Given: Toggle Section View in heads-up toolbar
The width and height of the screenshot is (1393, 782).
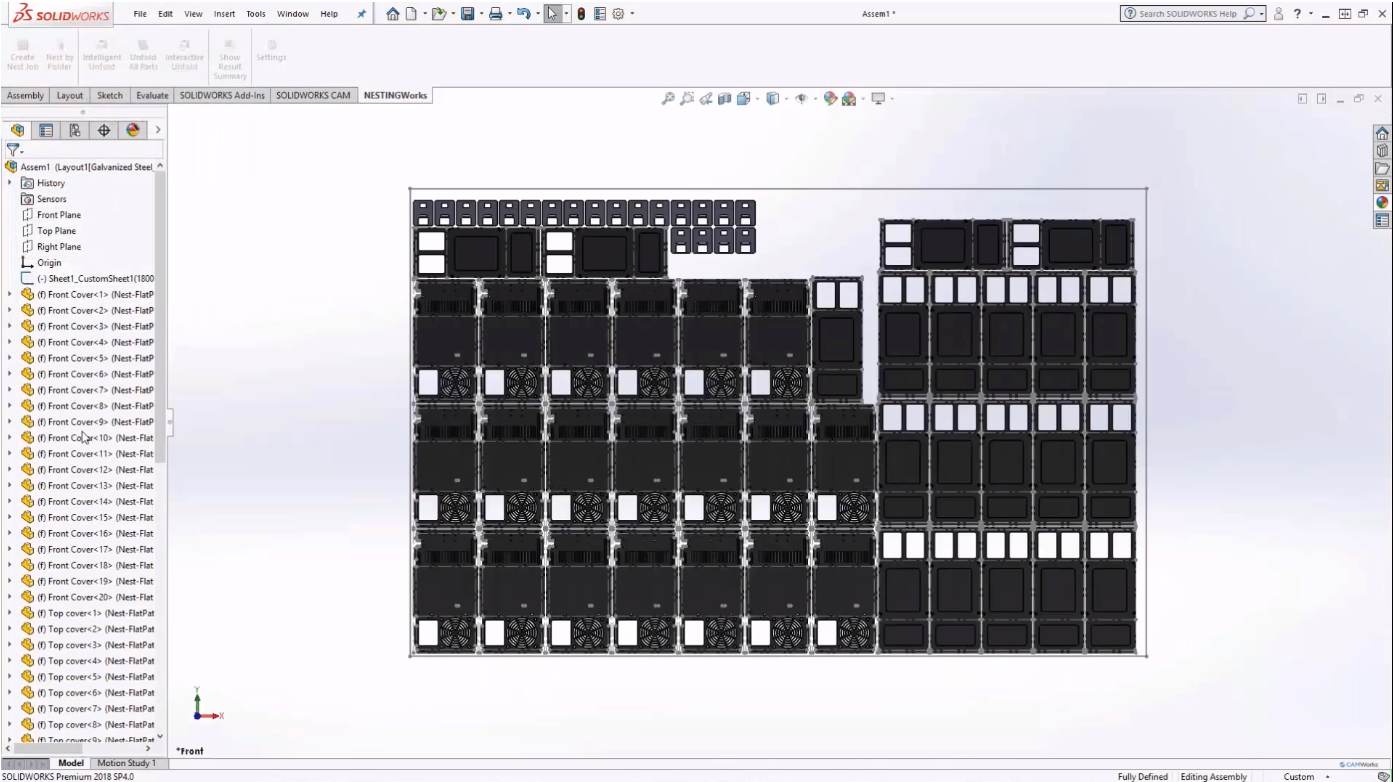Looking at the screenshot, I should pyautogui.click(x=724, y=98).
